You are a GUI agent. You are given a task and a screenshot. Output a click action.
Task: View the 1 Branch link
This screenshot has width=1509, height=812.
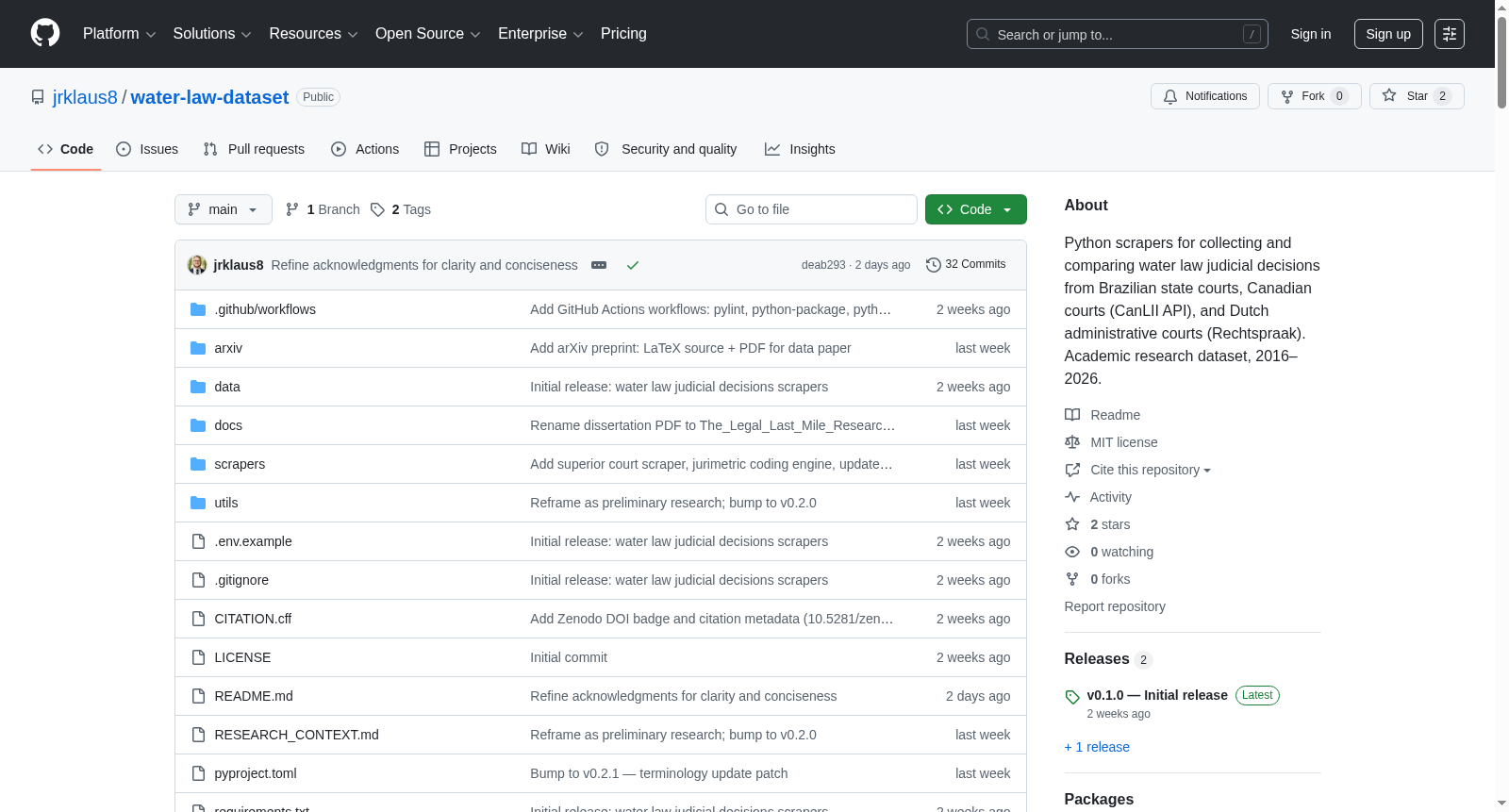pyautogui.click(x=323, y=209)
